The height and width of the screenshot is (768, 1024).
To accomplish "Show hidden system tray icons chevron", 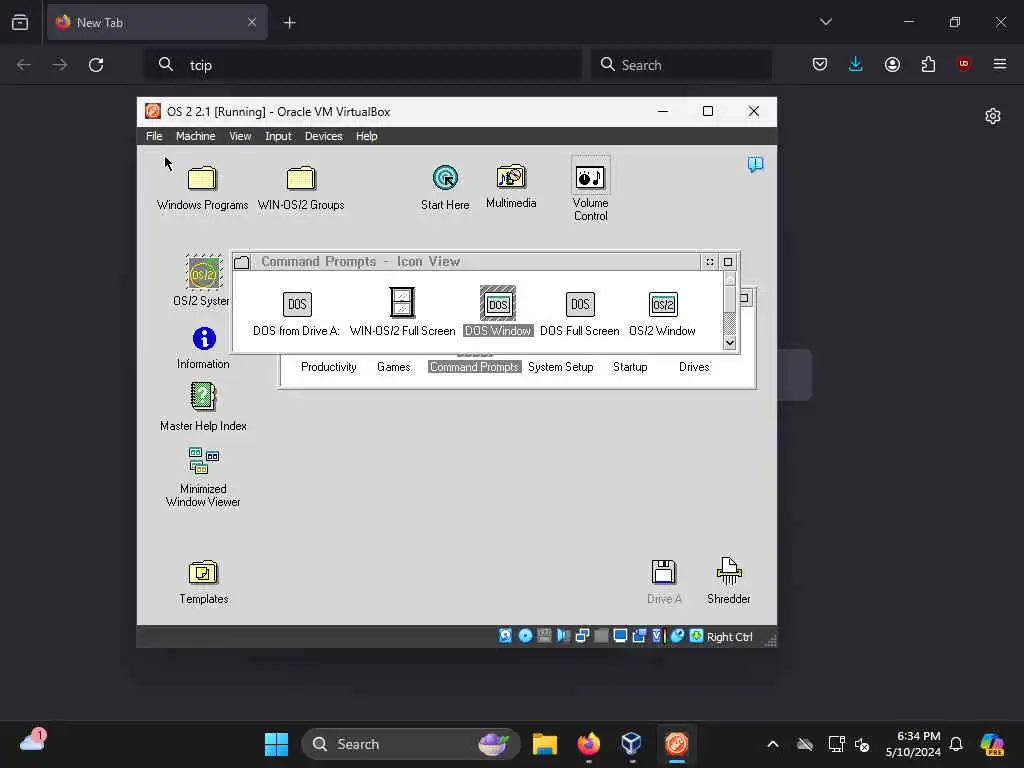I will pyautogui.click(x=773, y=744).
